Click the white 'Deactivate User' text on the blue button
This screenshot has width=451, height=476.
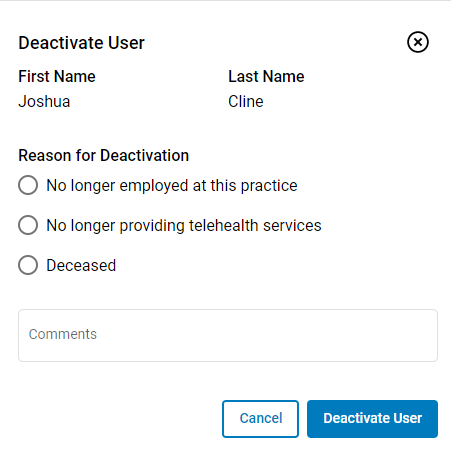[x=373, y=418]
